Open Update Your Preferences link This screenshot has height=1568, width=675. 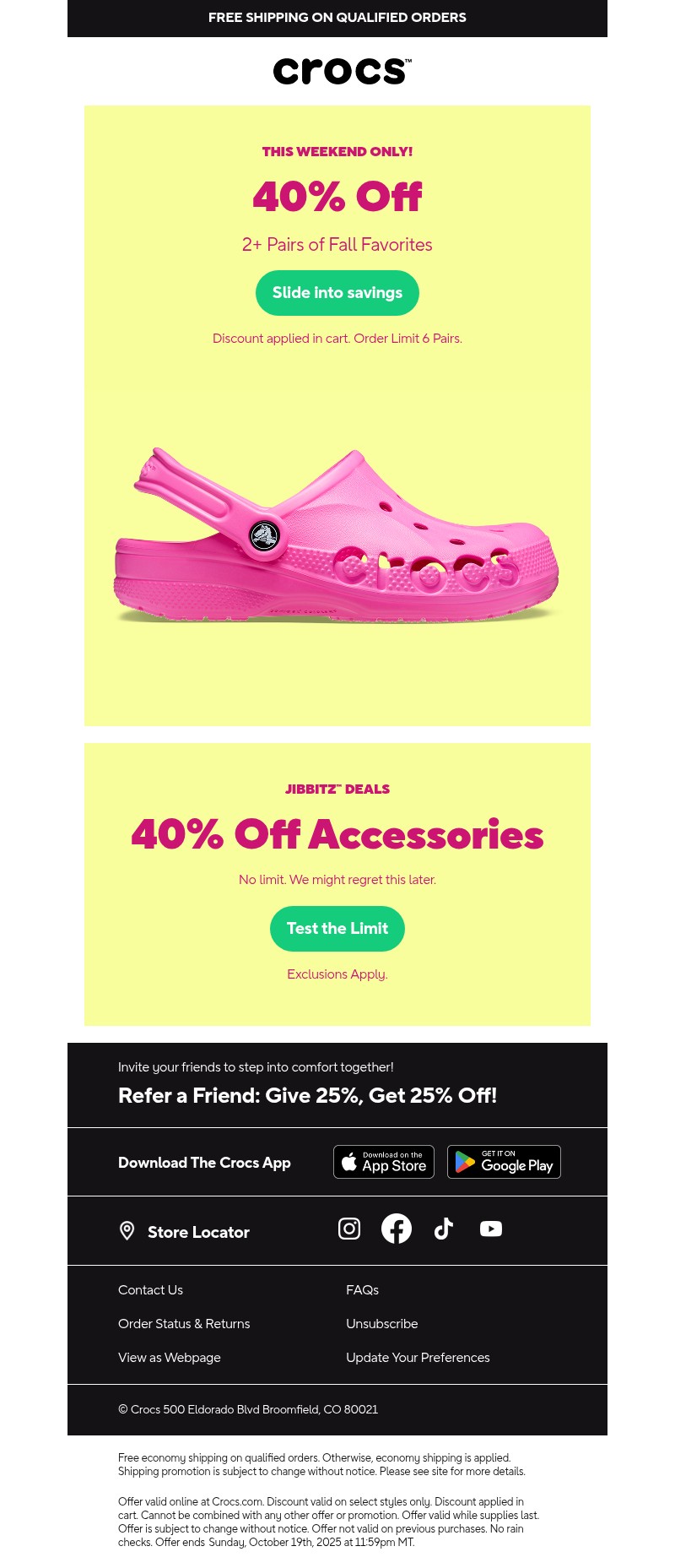(x=418, y=1358)
